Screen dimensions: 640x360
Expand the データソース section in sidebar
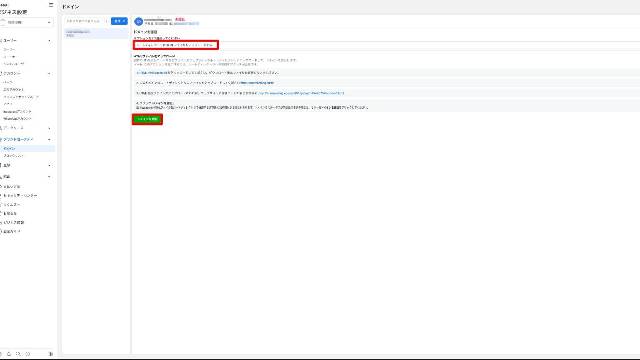[49, 128]
